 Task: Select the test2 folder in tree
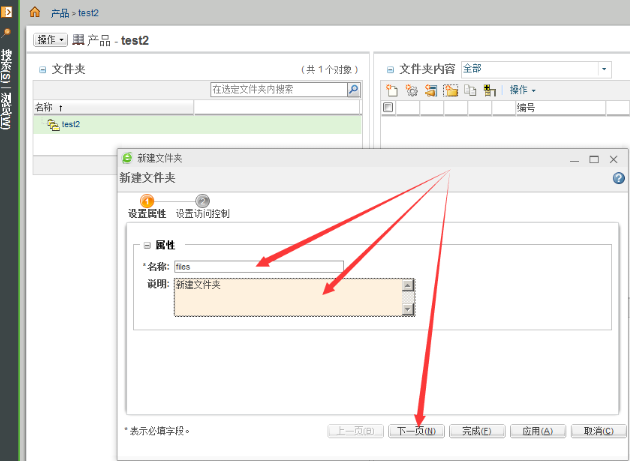click(70, 124)
